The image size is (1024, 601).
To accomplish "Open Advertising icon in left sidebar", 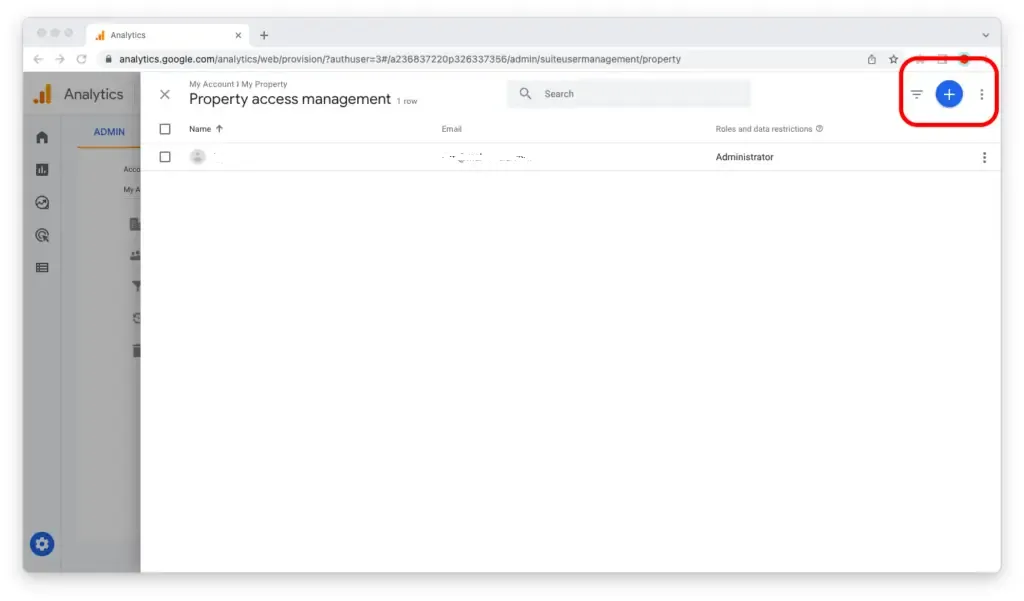I will coord(42,235).
